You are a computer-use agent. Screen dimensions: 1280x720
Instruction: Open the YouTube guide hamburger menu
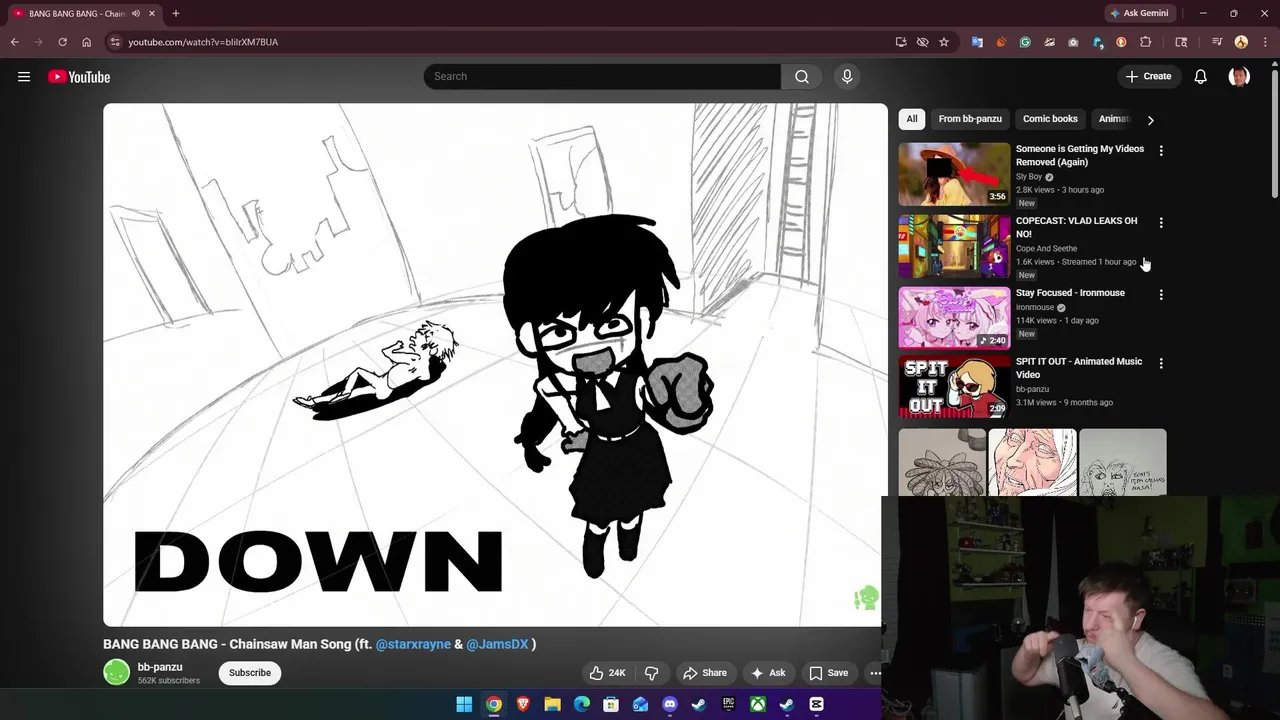[x=24, y=77]
